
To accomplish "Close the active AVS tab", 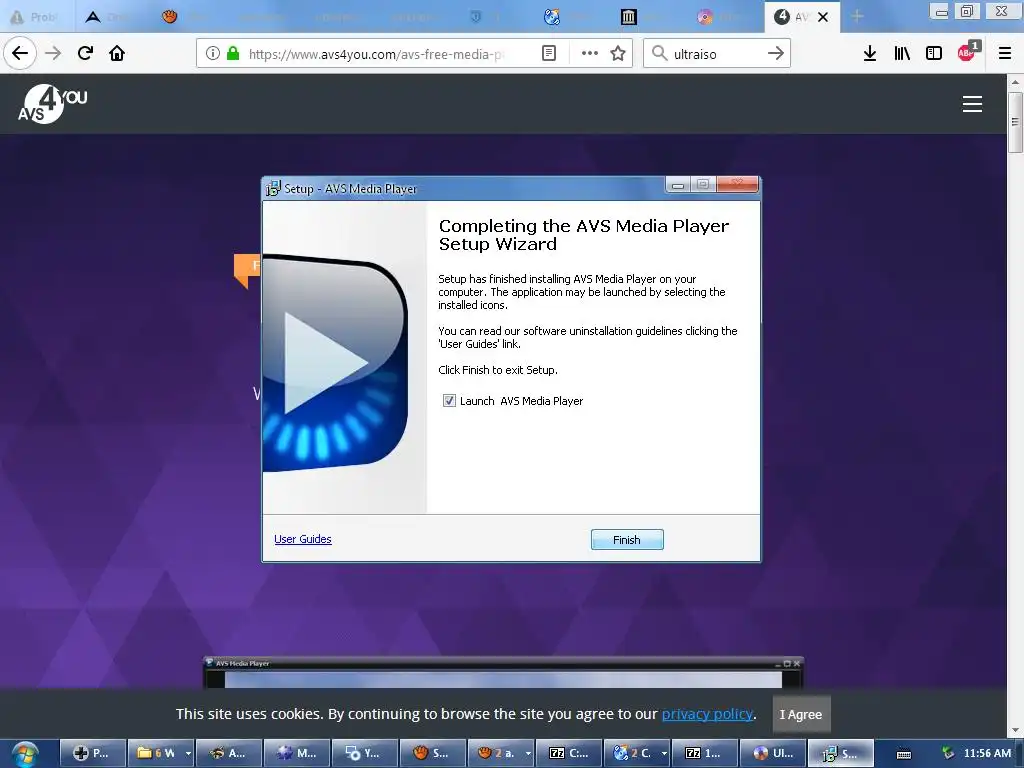I will [823, 17].
